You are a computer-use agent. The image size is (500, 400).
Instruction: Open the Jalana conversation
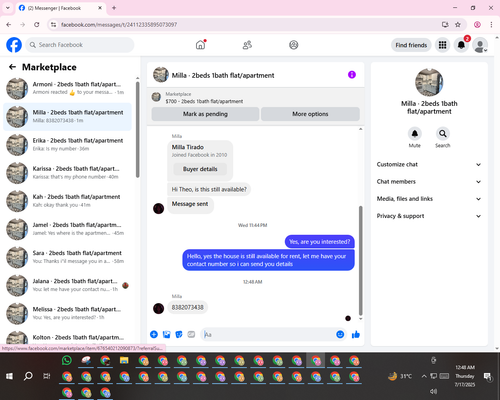(x=67, y=285)
